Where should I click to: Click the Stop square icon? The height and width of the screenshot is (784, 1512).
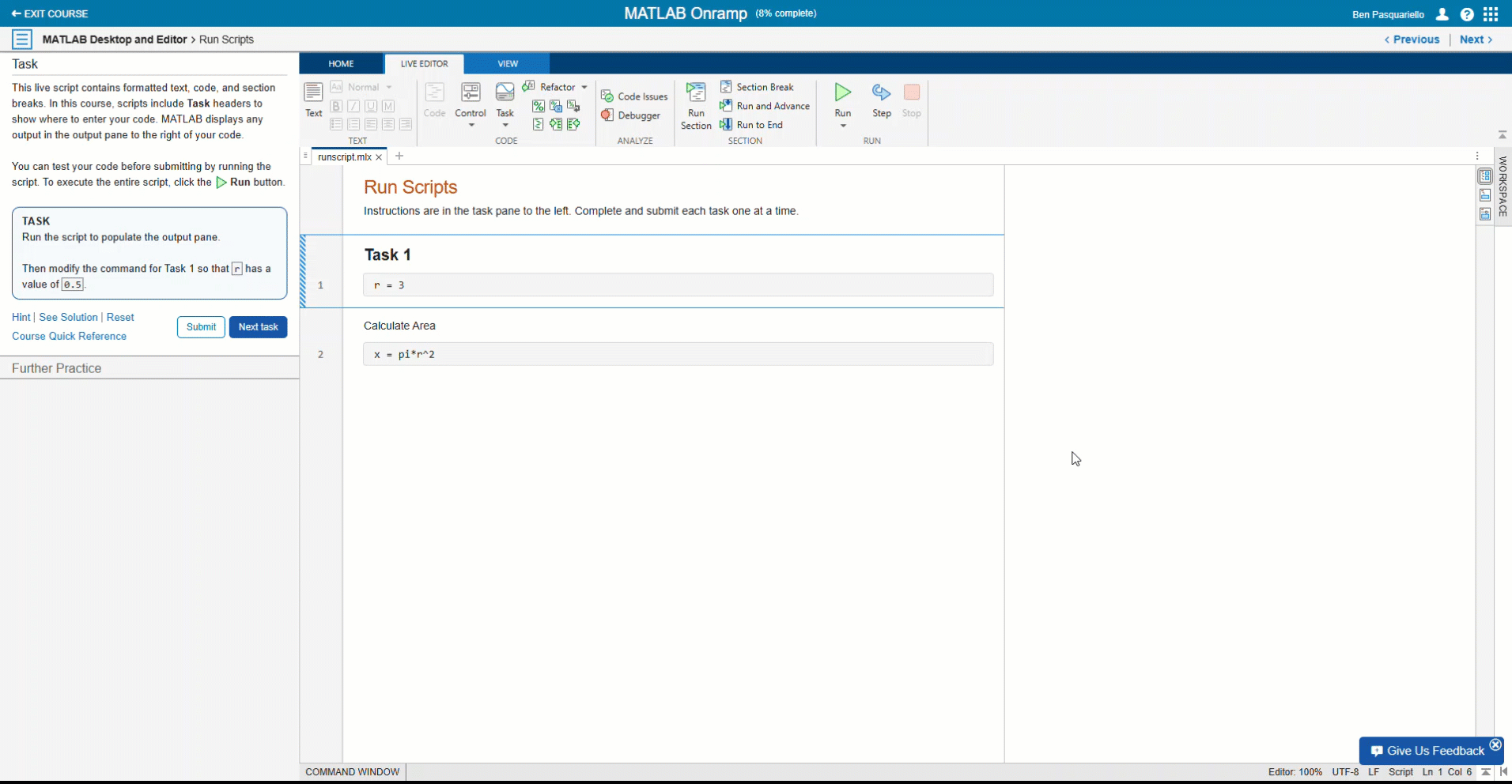pyautogui.click(x=912, y=92)
